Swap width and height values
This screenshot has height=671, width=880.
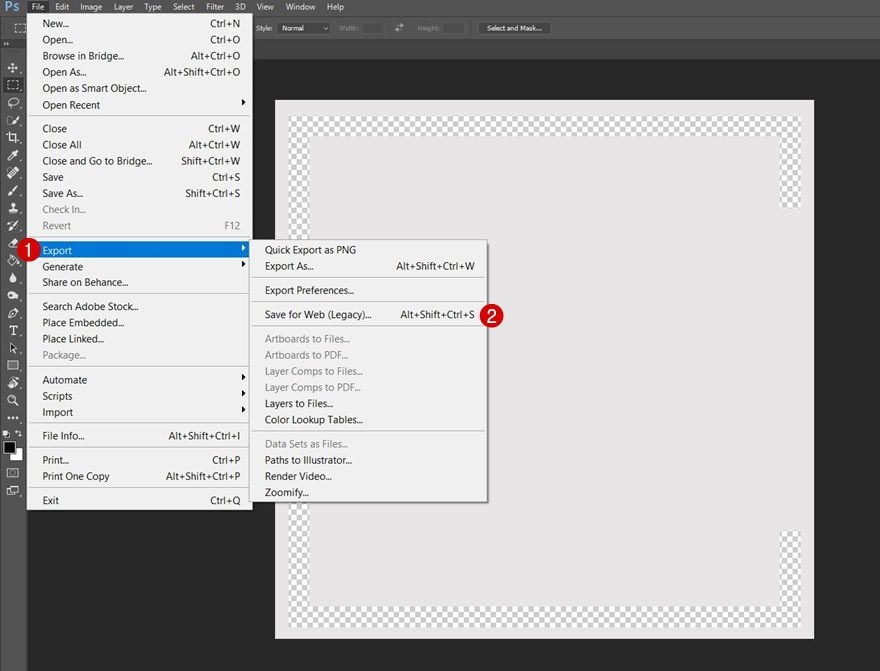point(399,28)
